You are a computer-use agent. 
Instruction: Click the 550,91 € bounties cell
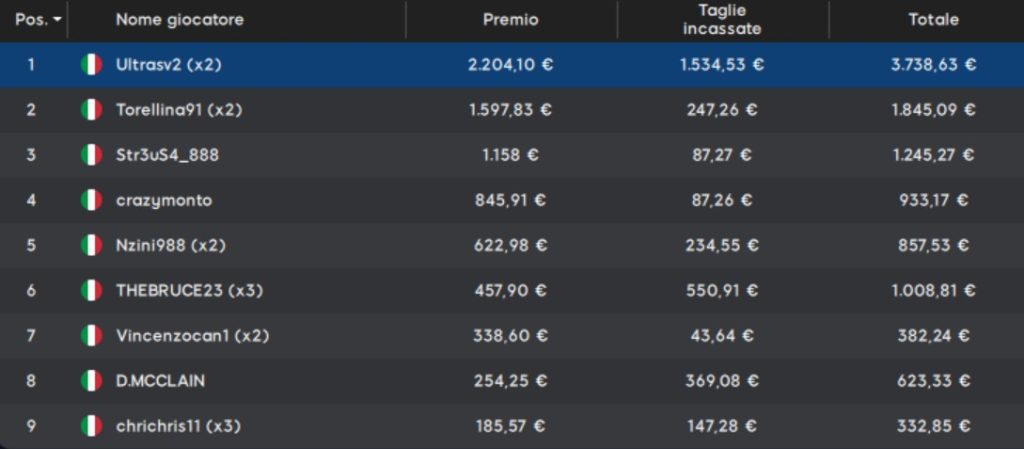pyautogui.click(x=722, y=290)
